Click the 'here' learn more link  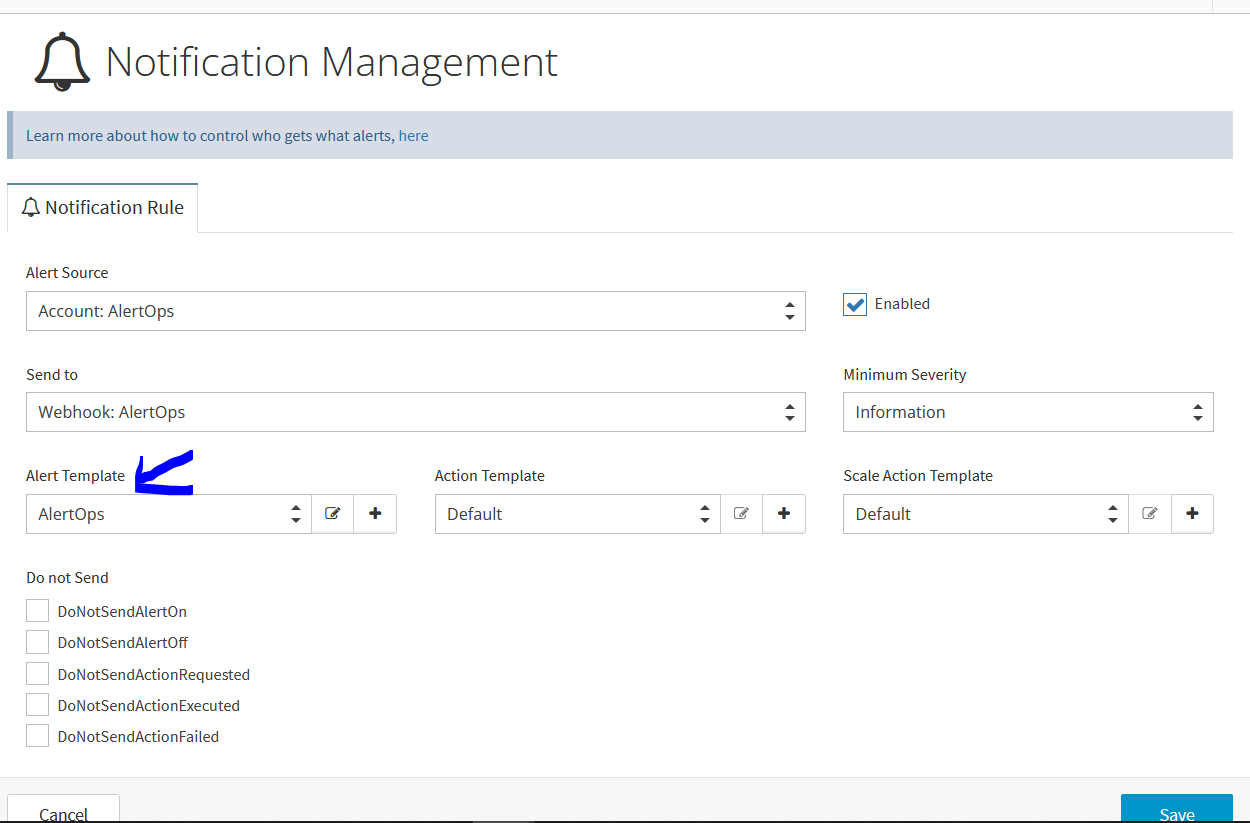click(413, 136)
